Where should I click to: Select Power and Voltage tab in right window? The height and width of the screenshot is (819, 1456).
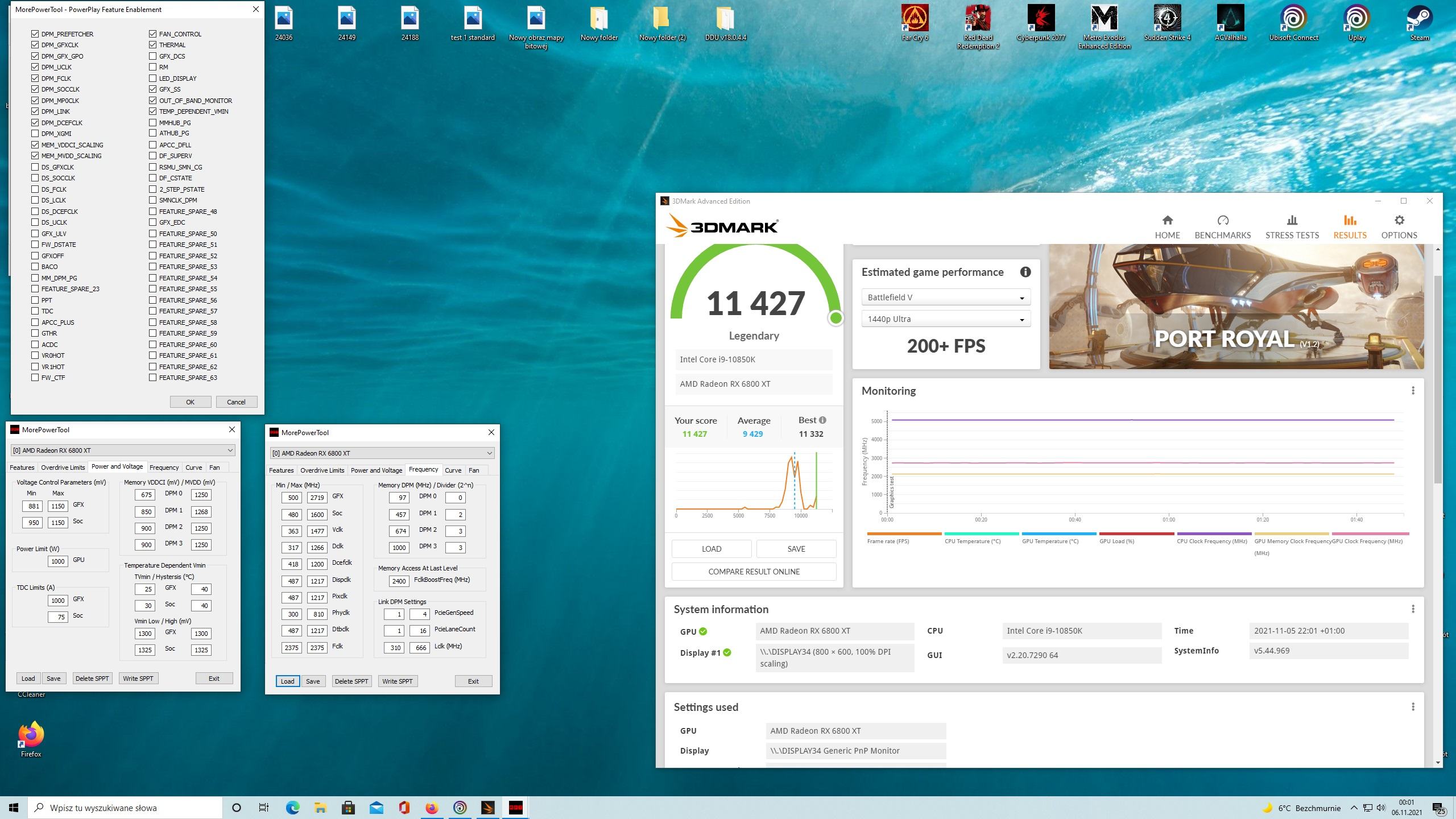377,470
